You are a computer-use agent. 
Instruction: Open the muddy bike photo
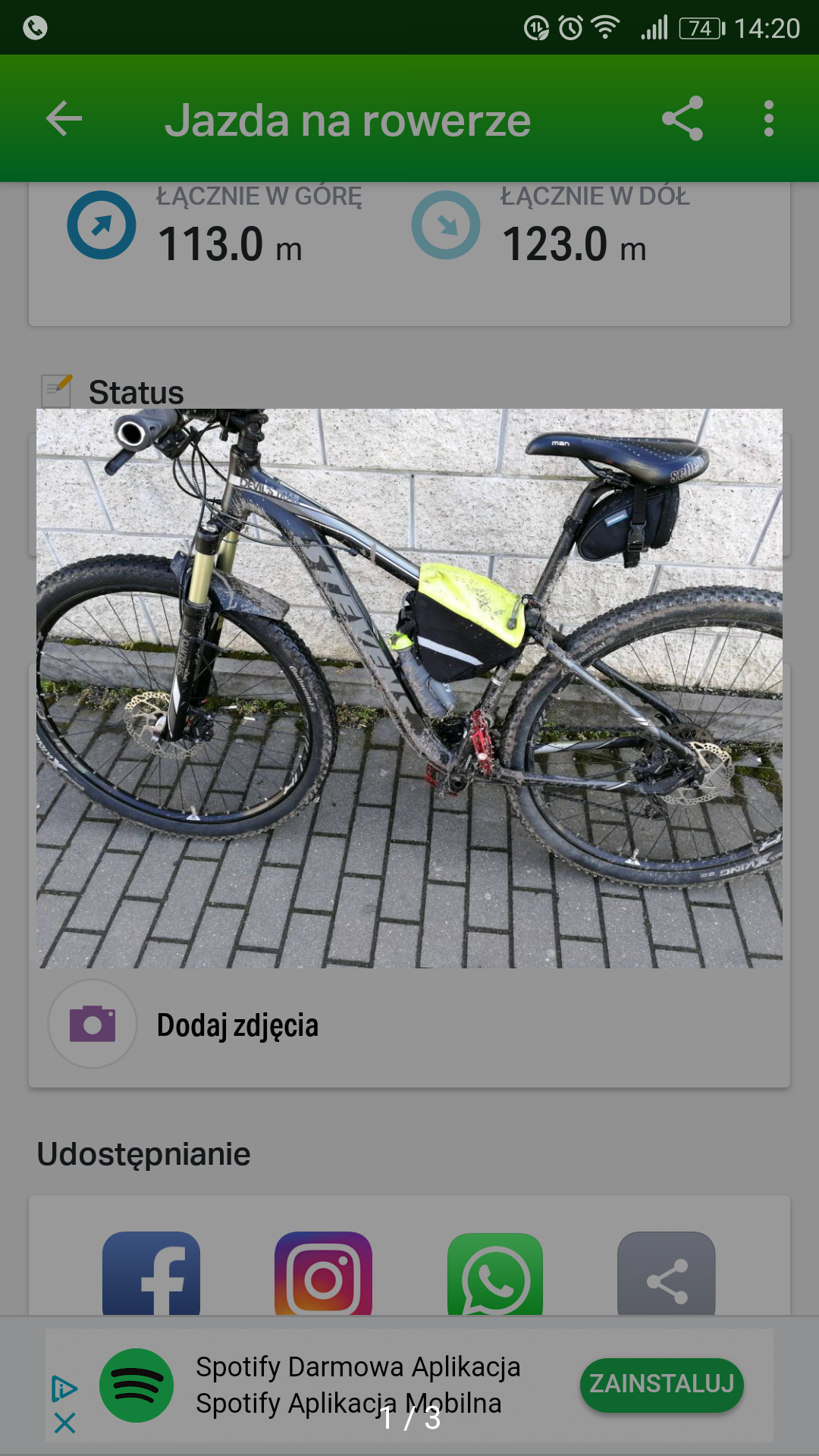click(409, 689)
